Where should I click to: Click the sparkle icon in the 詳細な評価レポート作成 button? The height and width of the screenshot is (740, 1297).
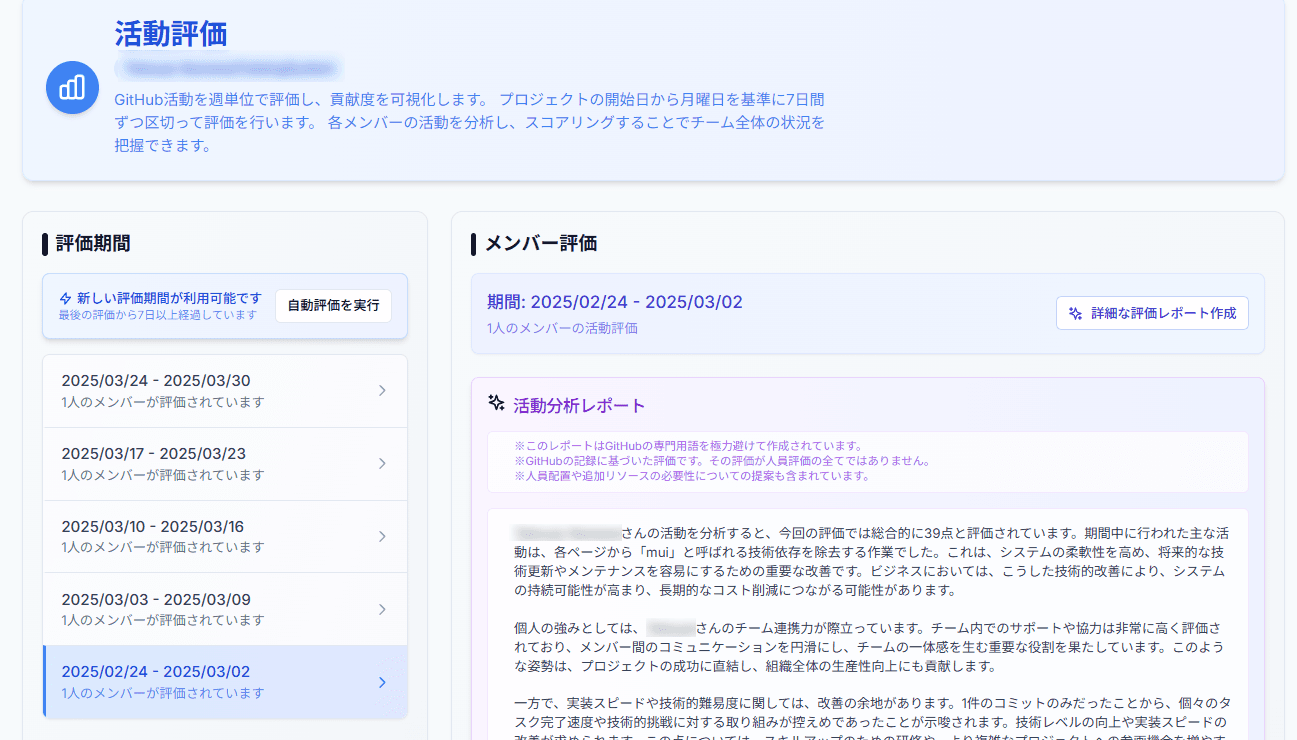(x=1075, y=313)
